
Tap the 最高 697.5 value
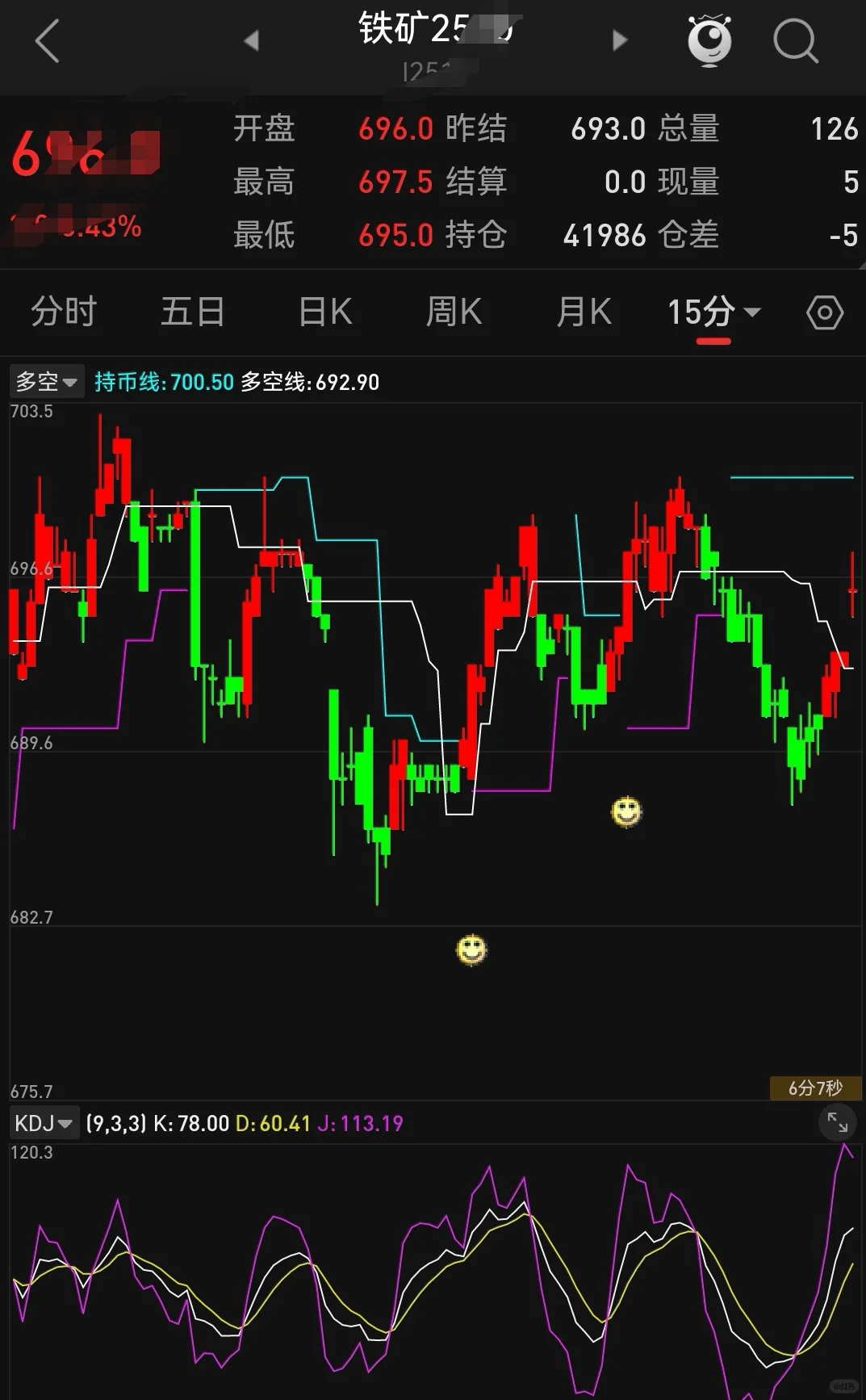[395, 182]
